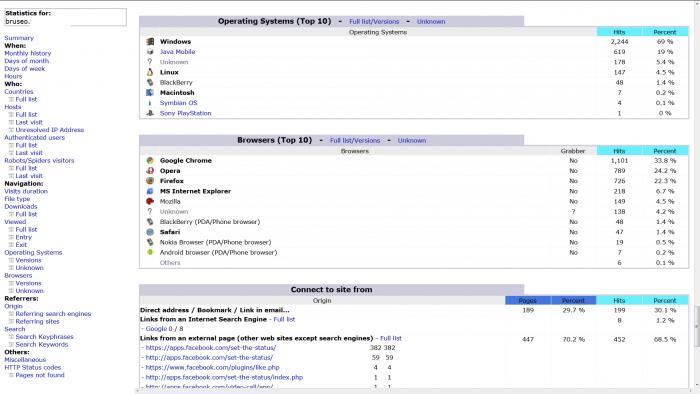Open set-the-status/index.php link
Viewport: 700px width, 394px height.
tap(224, 377)
